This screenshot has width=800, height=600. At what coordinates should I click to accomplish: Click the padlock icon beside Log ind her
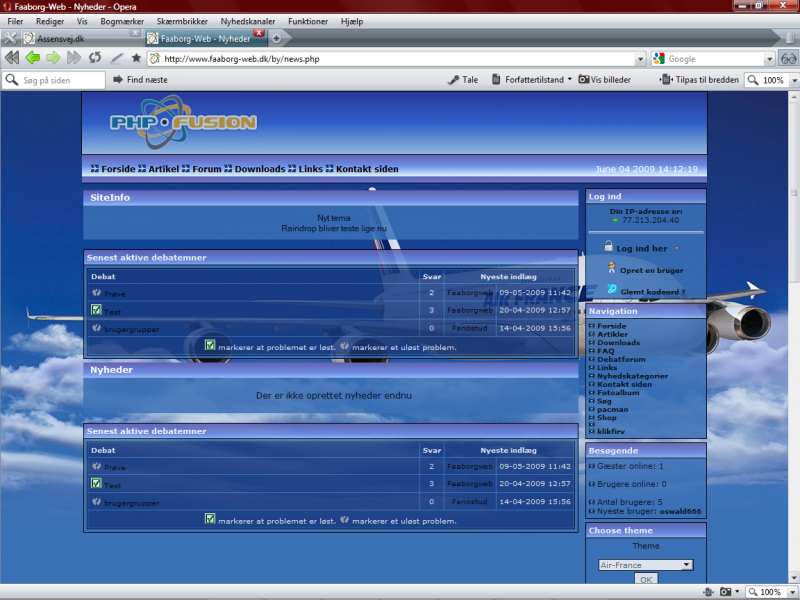tap(608, 246)
